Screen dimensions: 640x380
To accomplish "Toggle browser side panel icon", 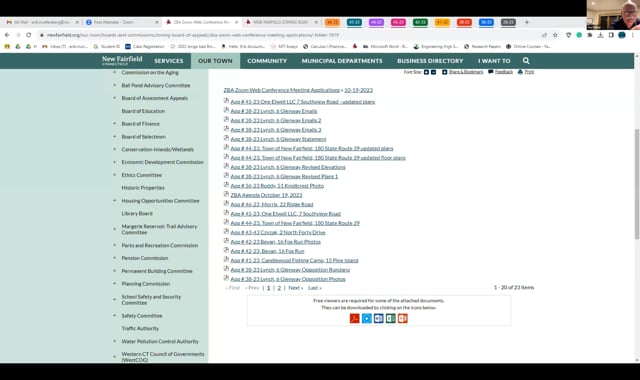I will point(611,35).
